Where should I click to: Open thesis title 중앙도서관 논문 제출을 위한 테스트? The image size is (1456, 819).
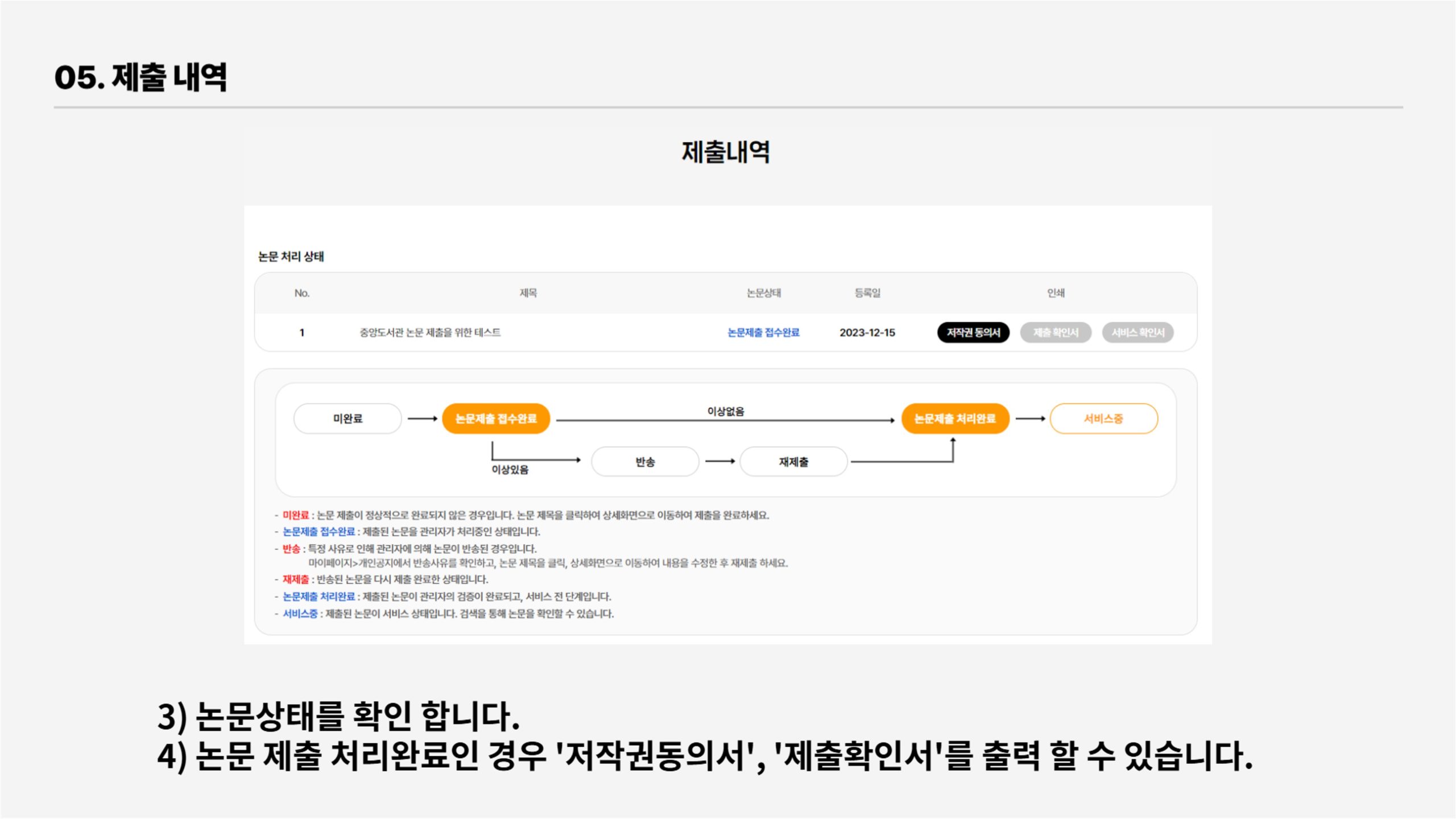pos(430,333)
